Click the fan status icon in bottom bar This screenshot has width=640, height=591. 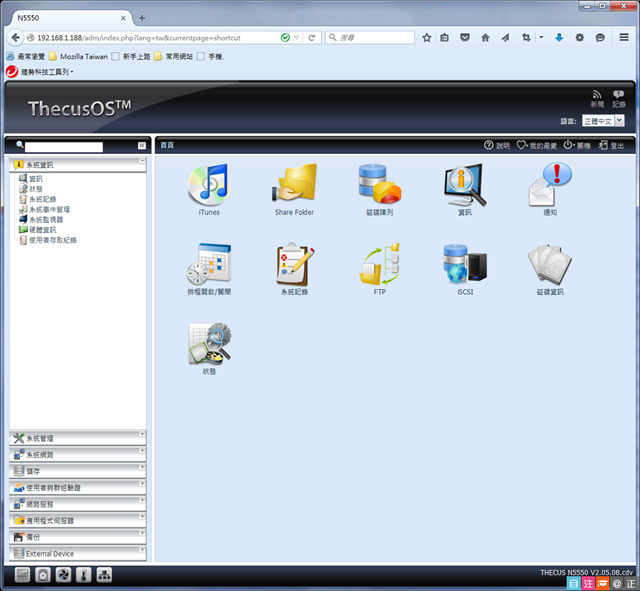63,575
